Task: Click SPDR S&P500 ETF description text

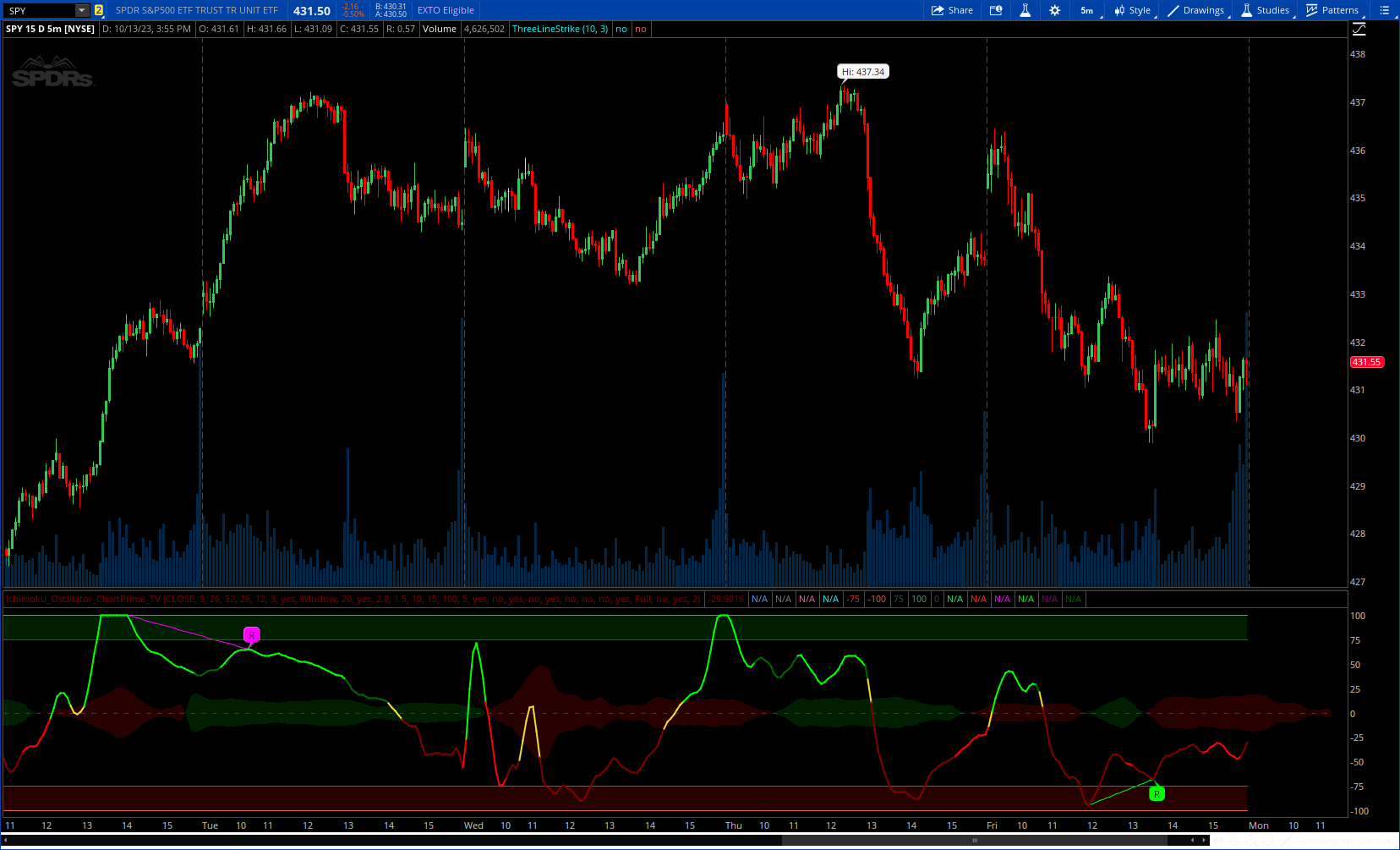Action: coord(197,10)
